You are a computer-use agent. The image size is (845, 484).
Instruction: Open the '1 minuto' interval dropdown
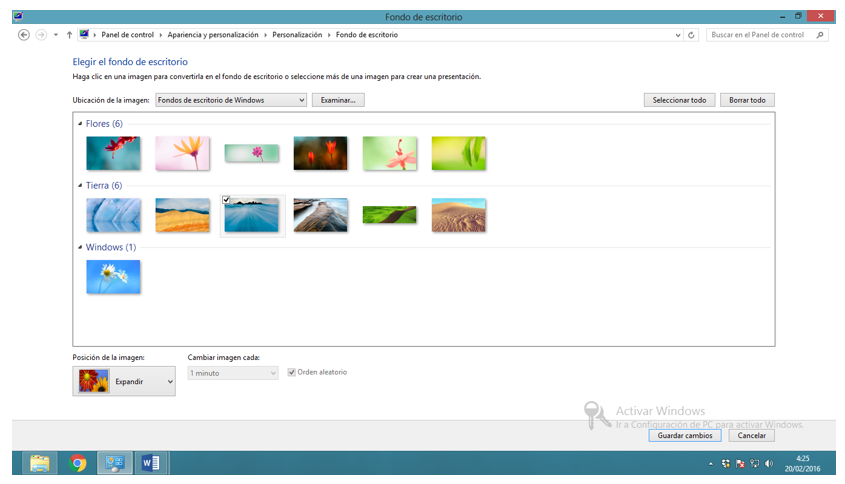pos(233,373)
